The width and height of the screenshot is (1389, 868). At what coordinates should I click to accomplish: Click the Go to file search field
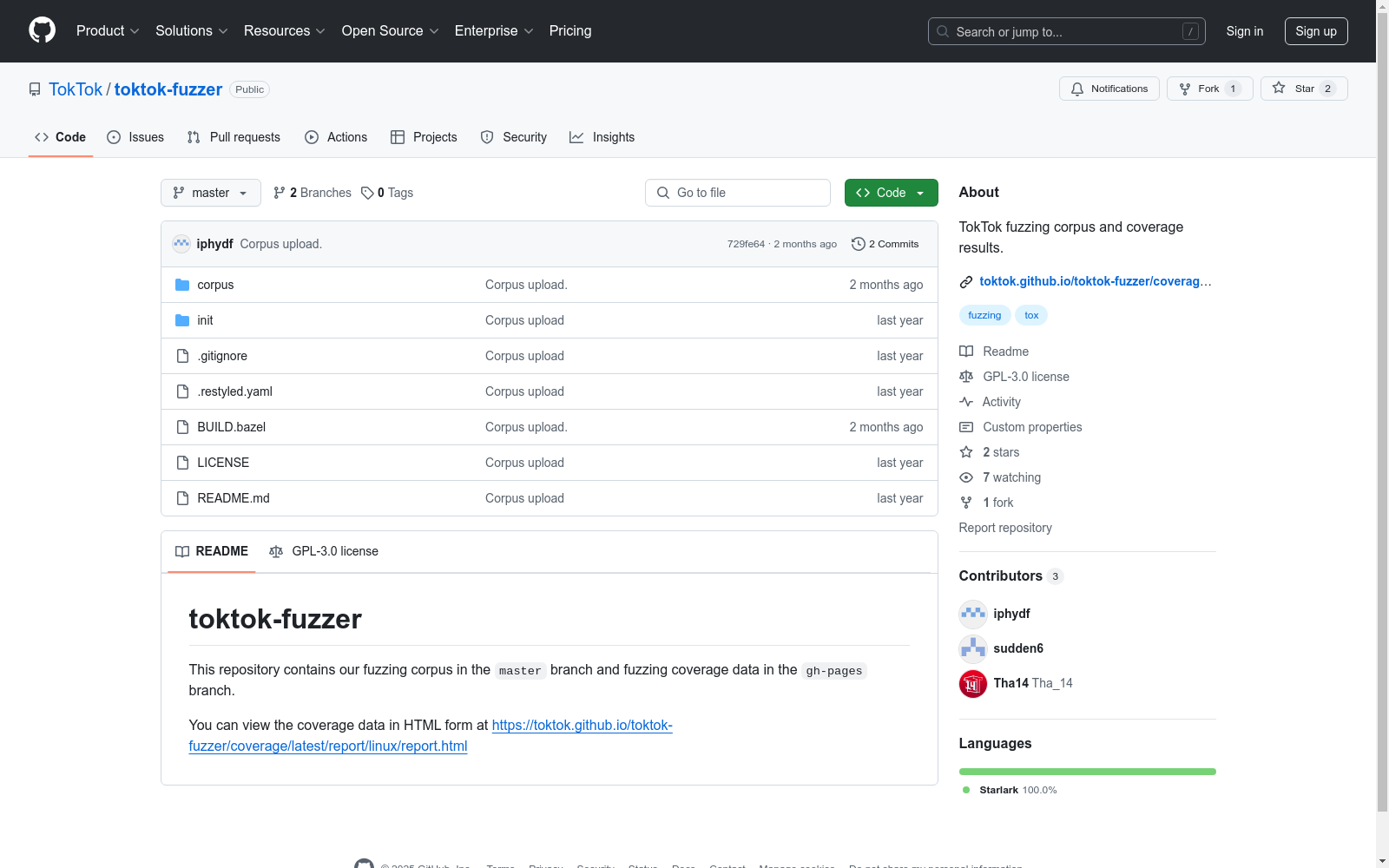tap(738, 193)
